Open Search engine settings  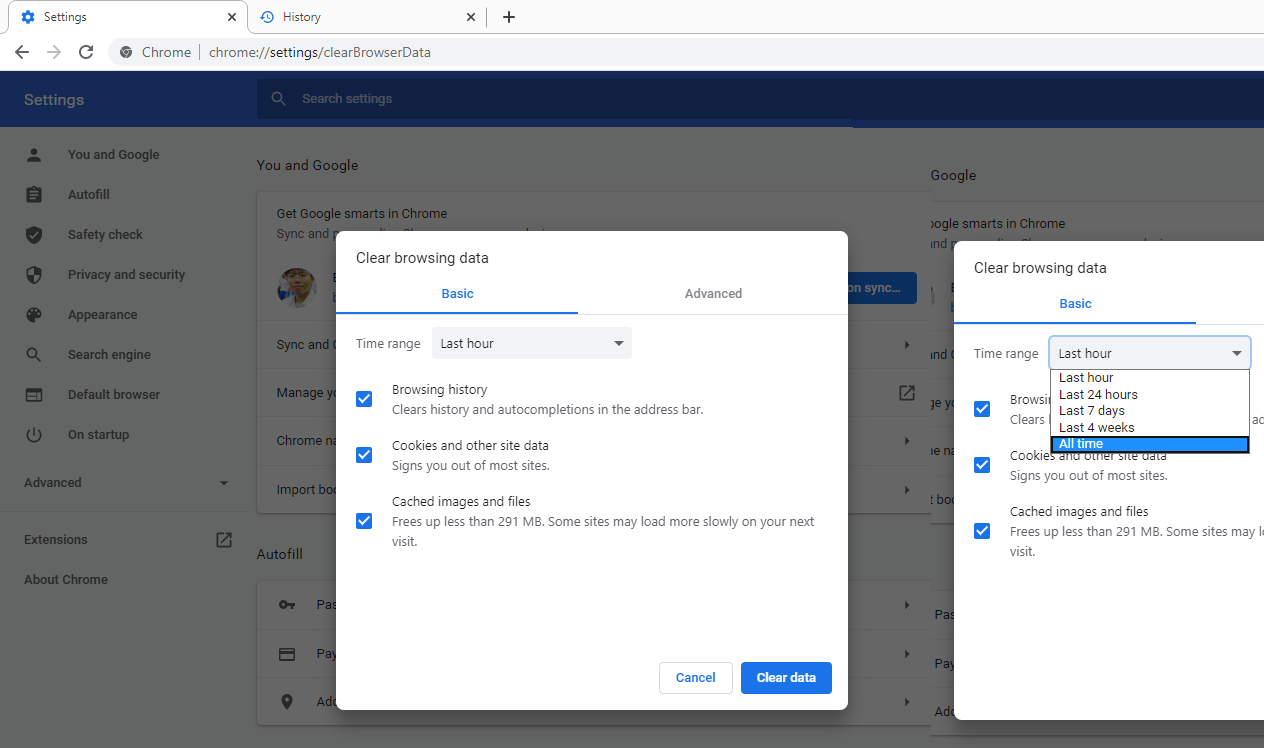109,355
